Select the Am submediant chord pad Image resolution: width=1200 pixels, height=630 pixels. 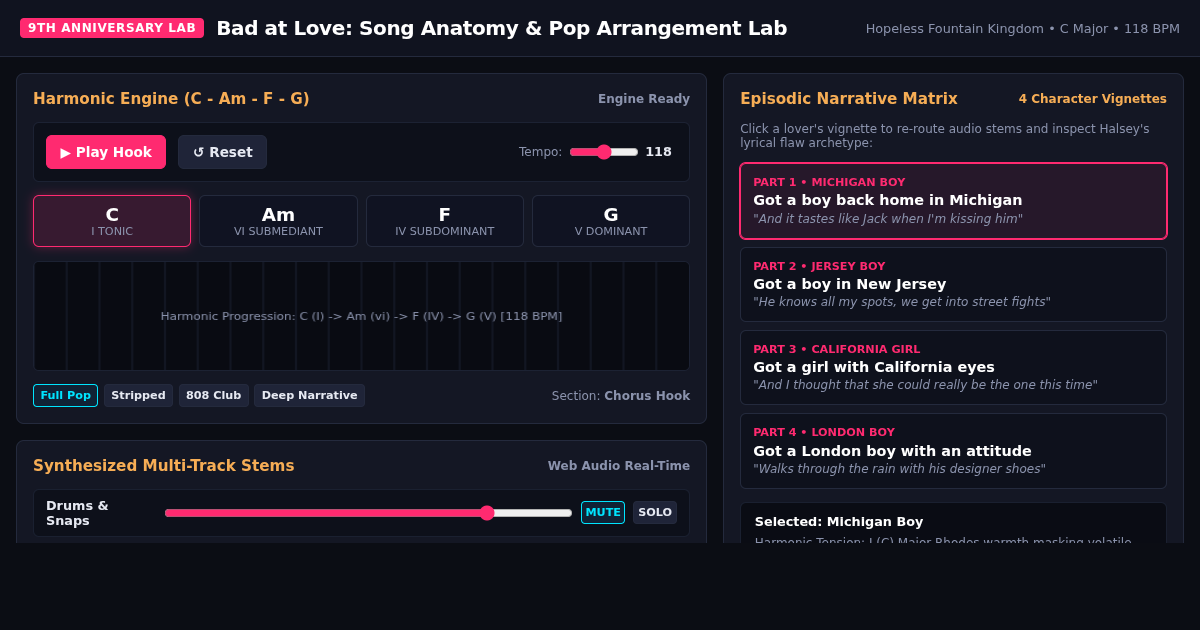pos(278,221)
